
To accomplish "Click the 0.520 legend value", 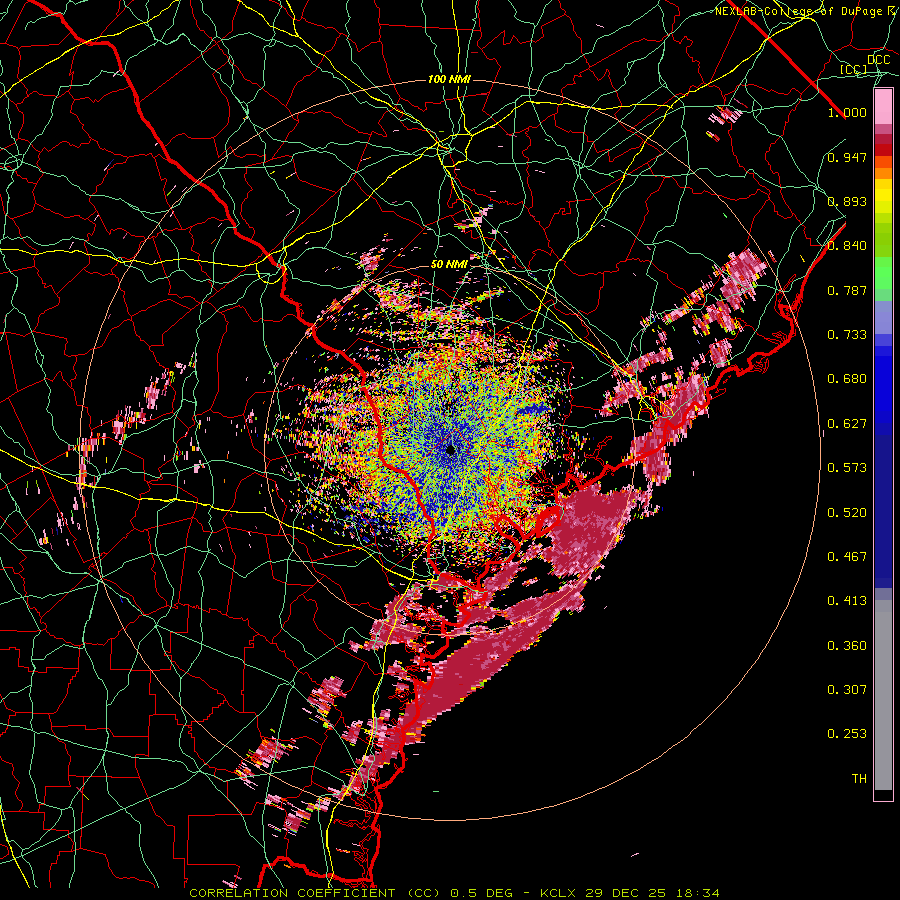I will click(x=847, y=513).
